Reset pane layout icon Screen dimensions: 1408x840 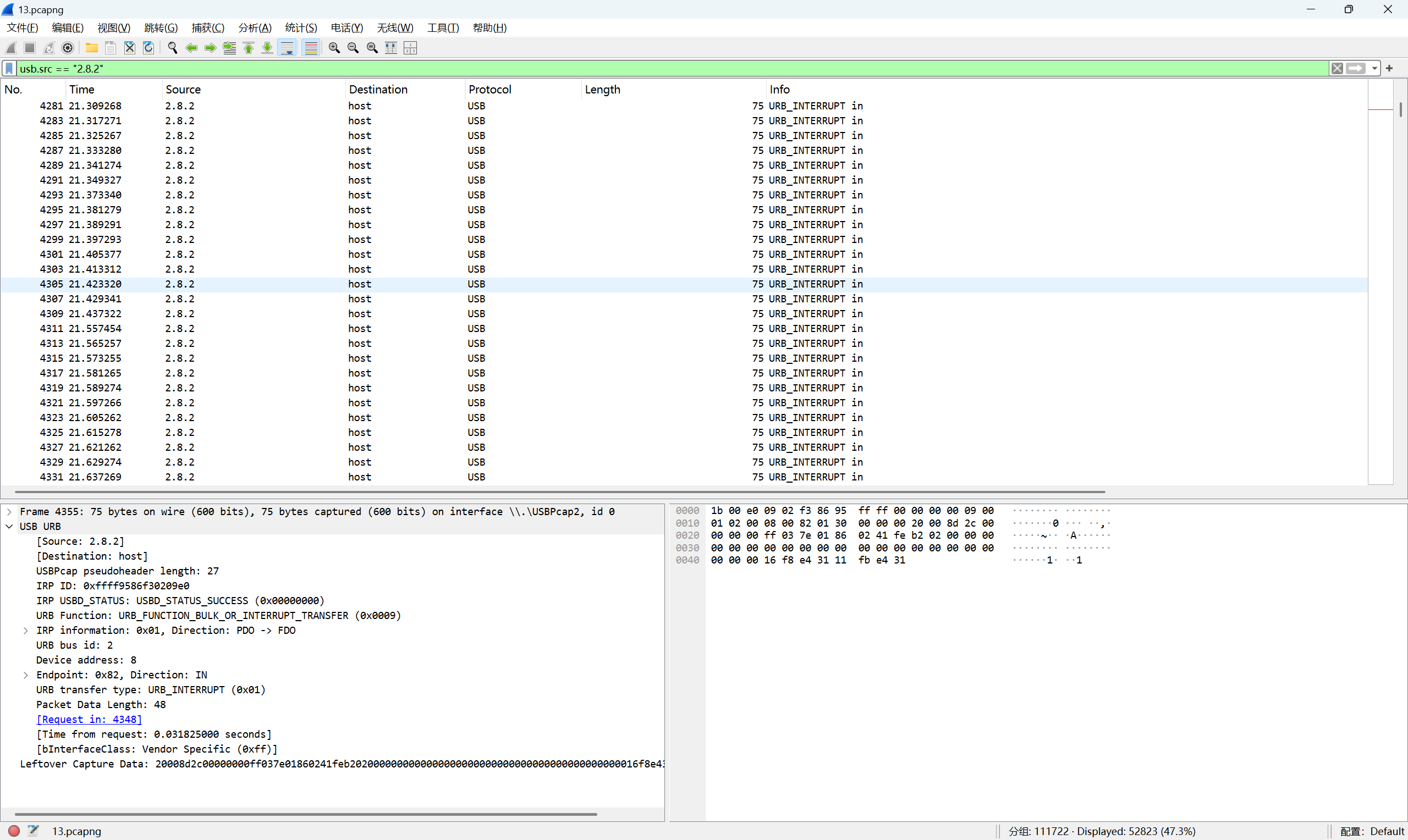click(410, 48)
